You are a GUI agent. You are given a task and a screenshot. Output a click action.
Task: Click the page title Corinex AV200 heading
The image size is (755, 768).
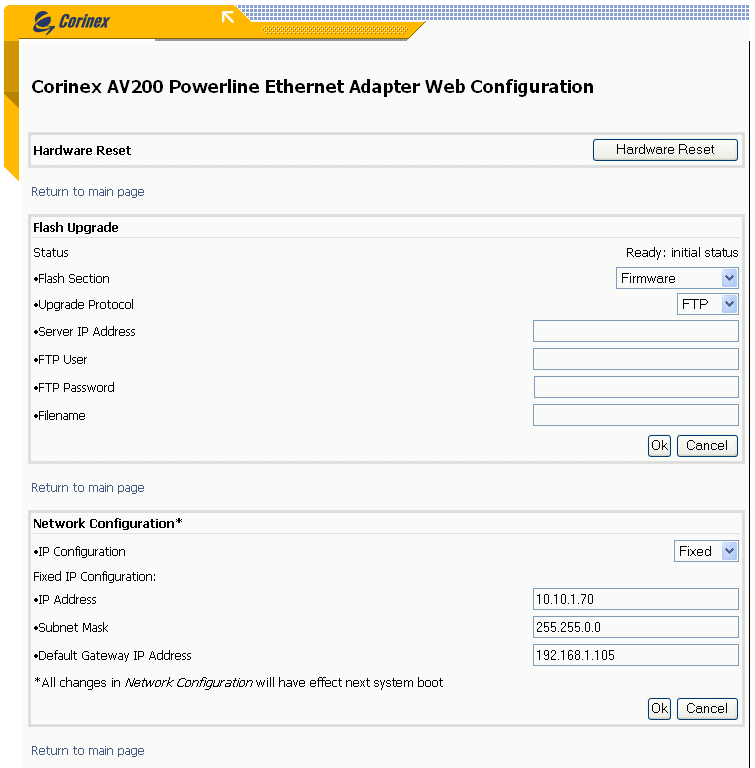pos(313,87)
